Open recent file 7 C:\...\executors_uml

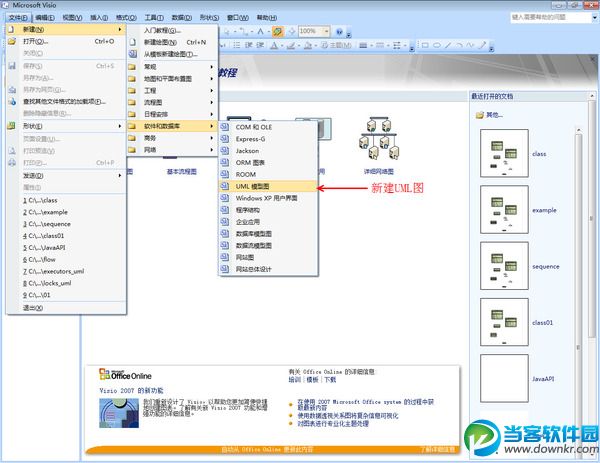[66, 271]
